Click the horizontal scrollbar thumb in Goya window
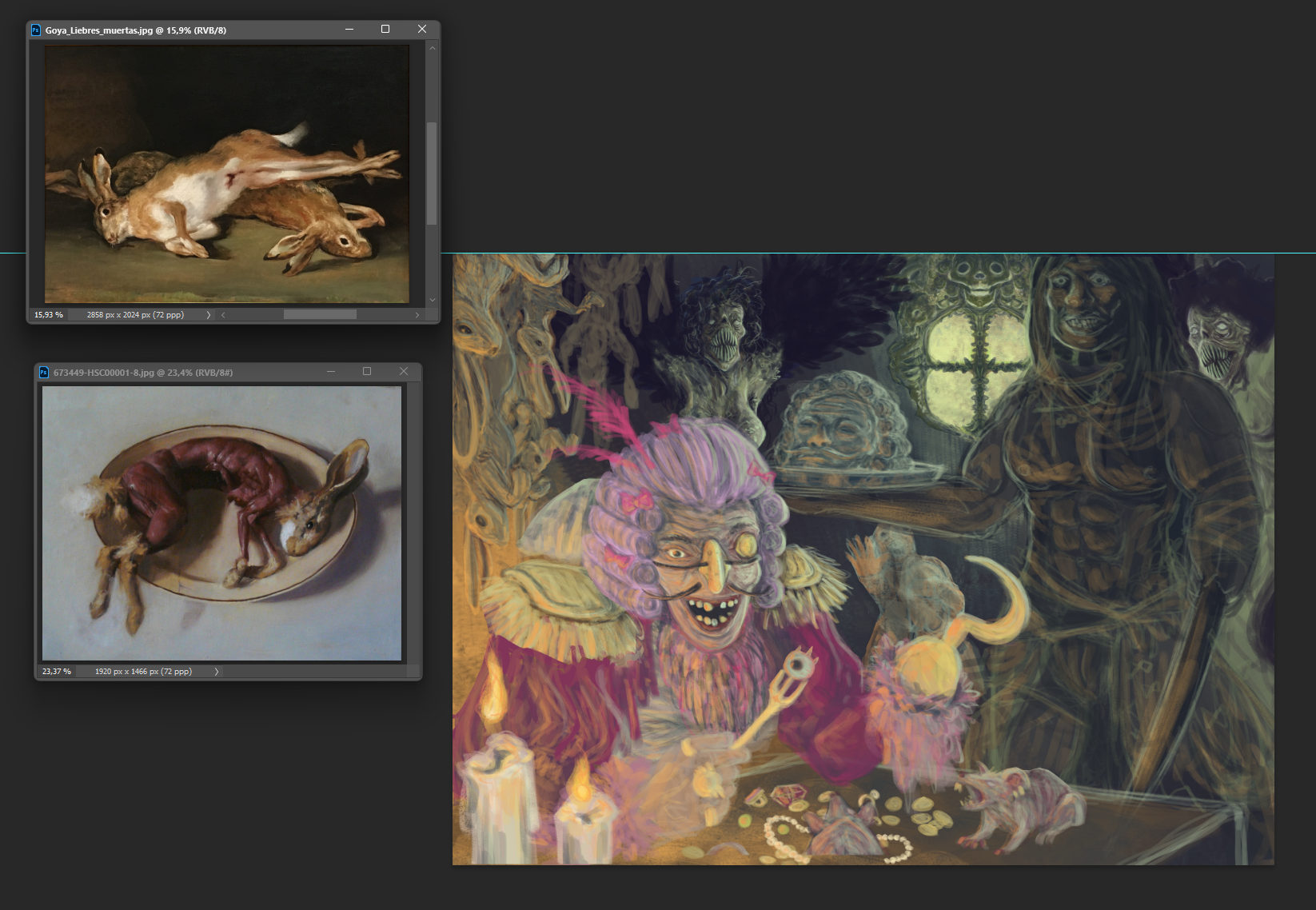The width and height of the screenshot is (1316, 910). pyautogui.click(x=320, y=315)
